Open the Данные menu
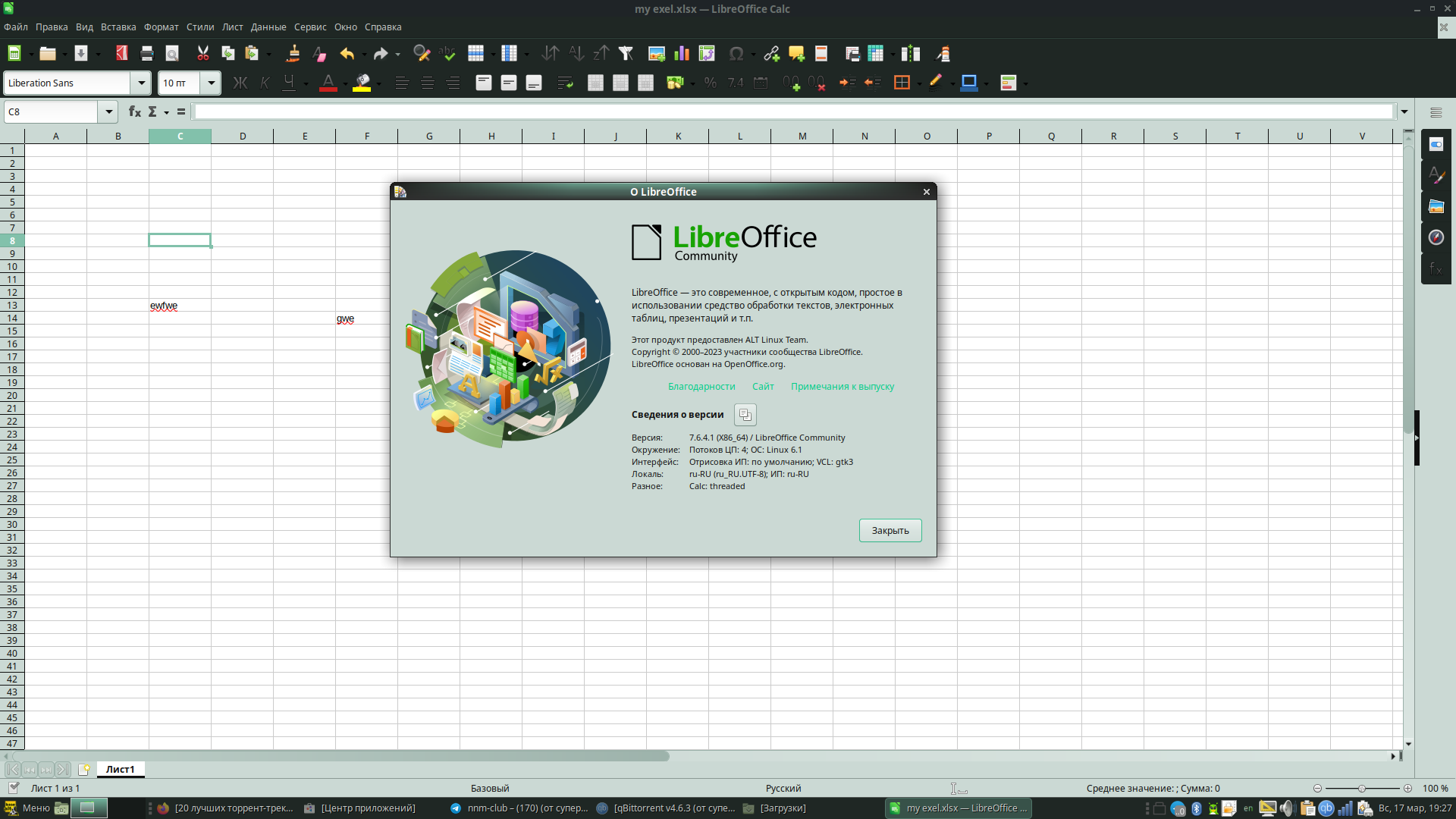 coord(268,27)
